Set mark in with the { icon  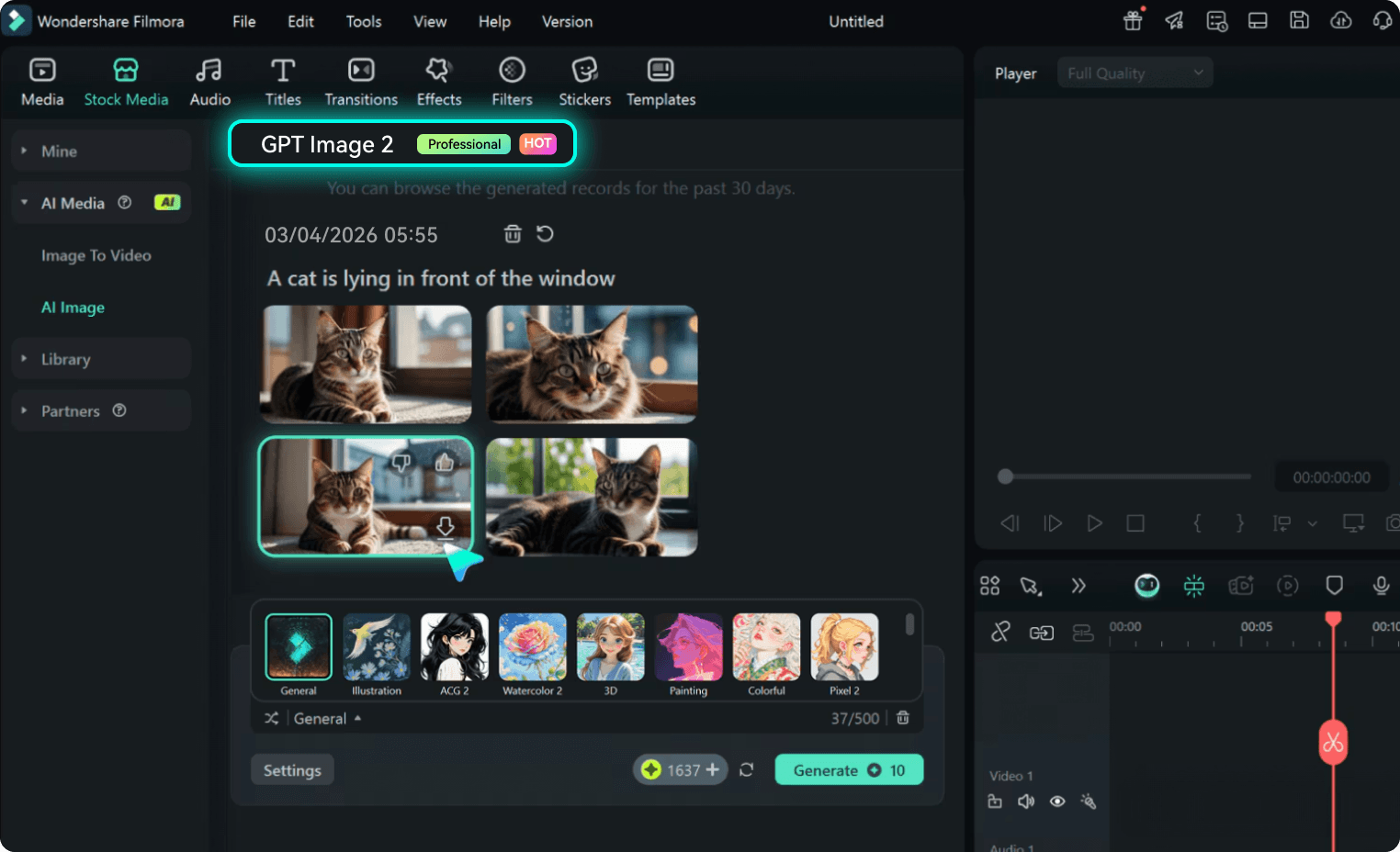[x=1197, y=523]
